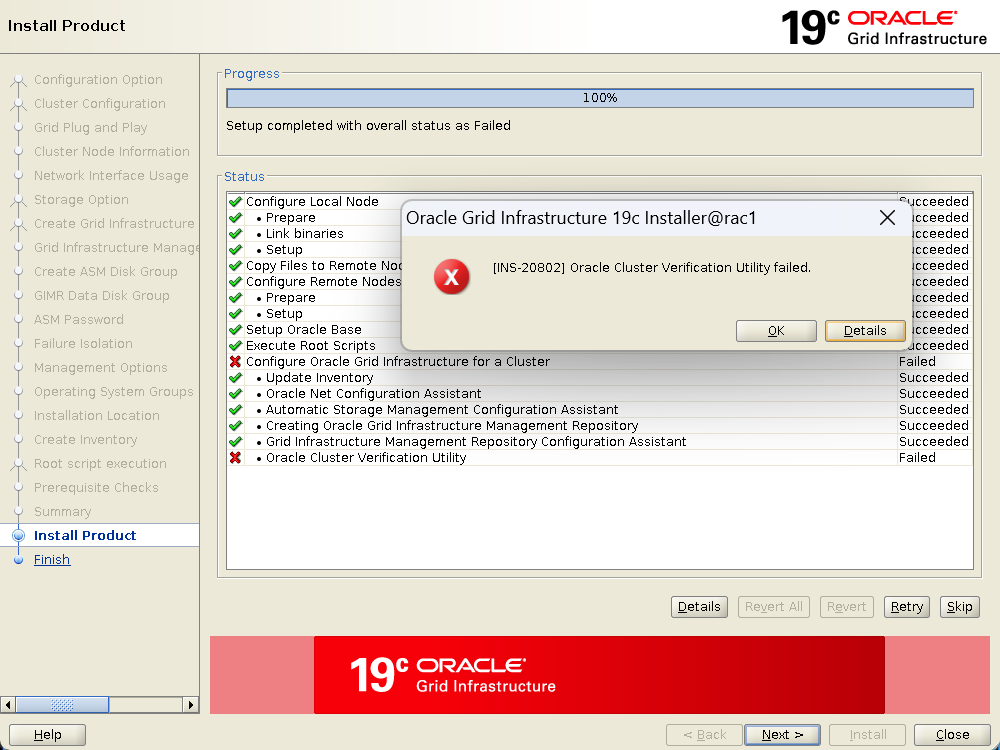Select Install Product in the step sidebar
Screen dimensions: 1000x750
85,536
